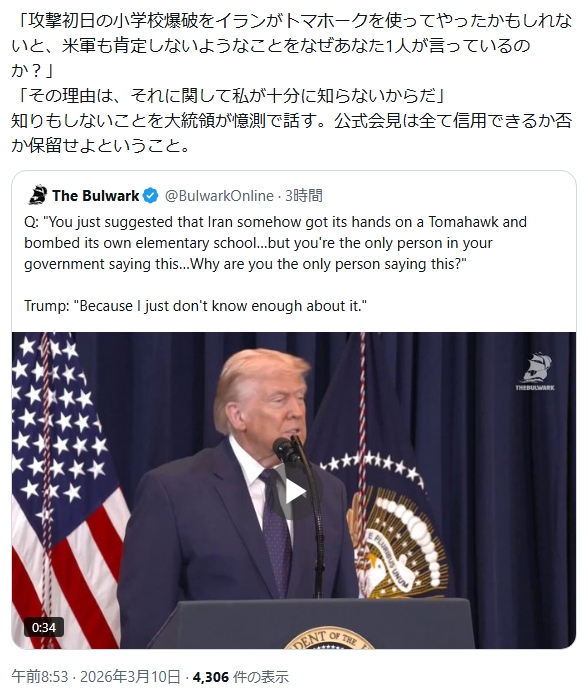Click the microphone in the video frame

(286, 450)
